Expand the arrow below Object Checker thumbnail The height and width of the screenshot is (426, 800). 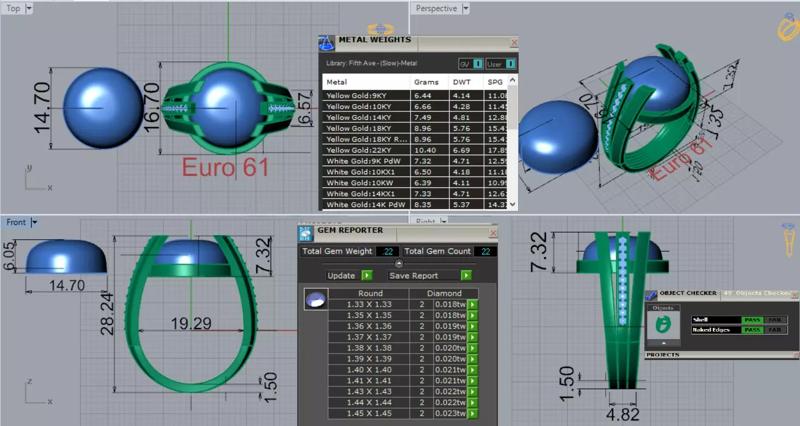coord(663,343)
